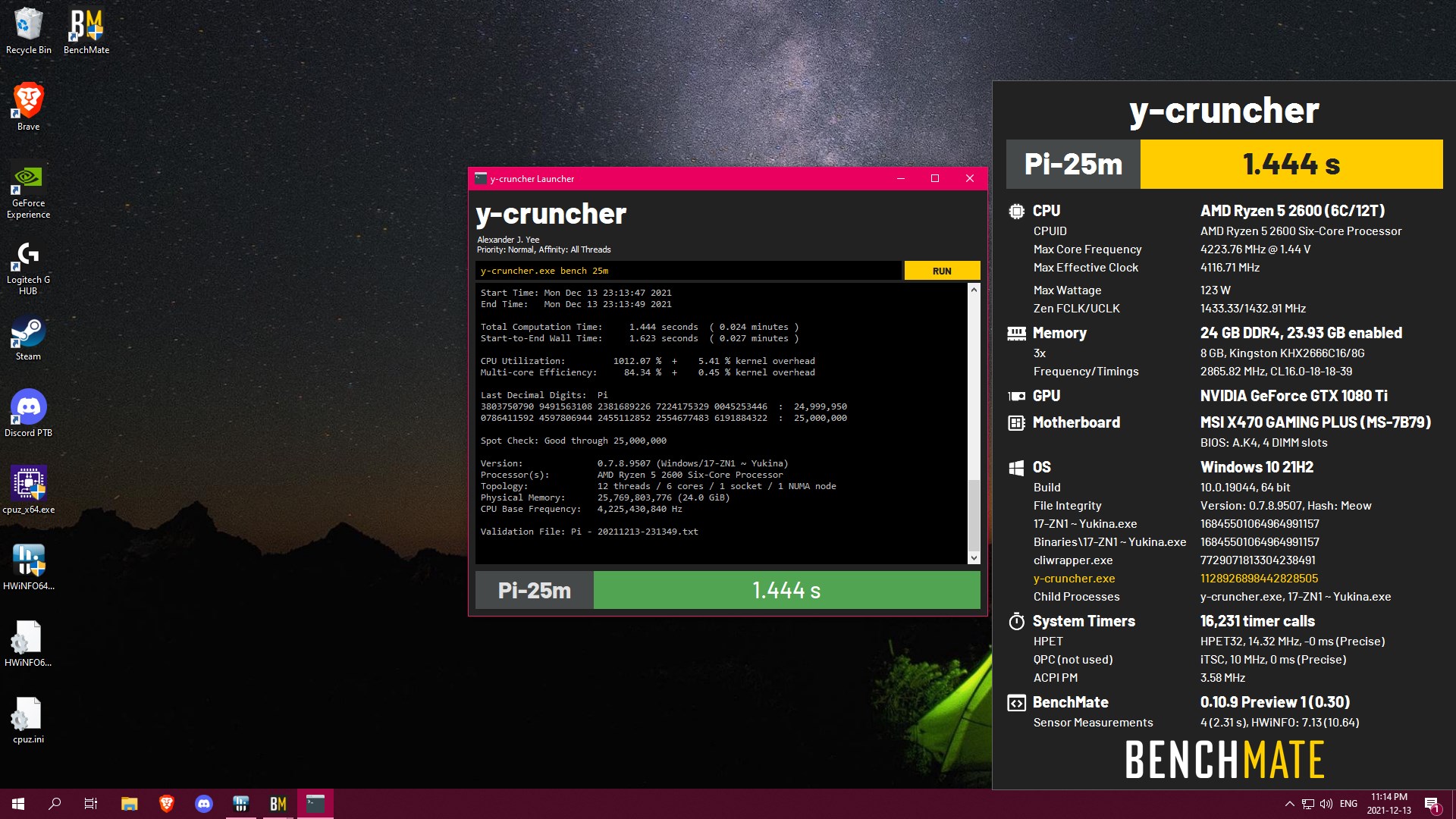Click the Windows 10 21H2 OS text
The height and width of the screenshot is (819, 1456).
pos(1257,467)
